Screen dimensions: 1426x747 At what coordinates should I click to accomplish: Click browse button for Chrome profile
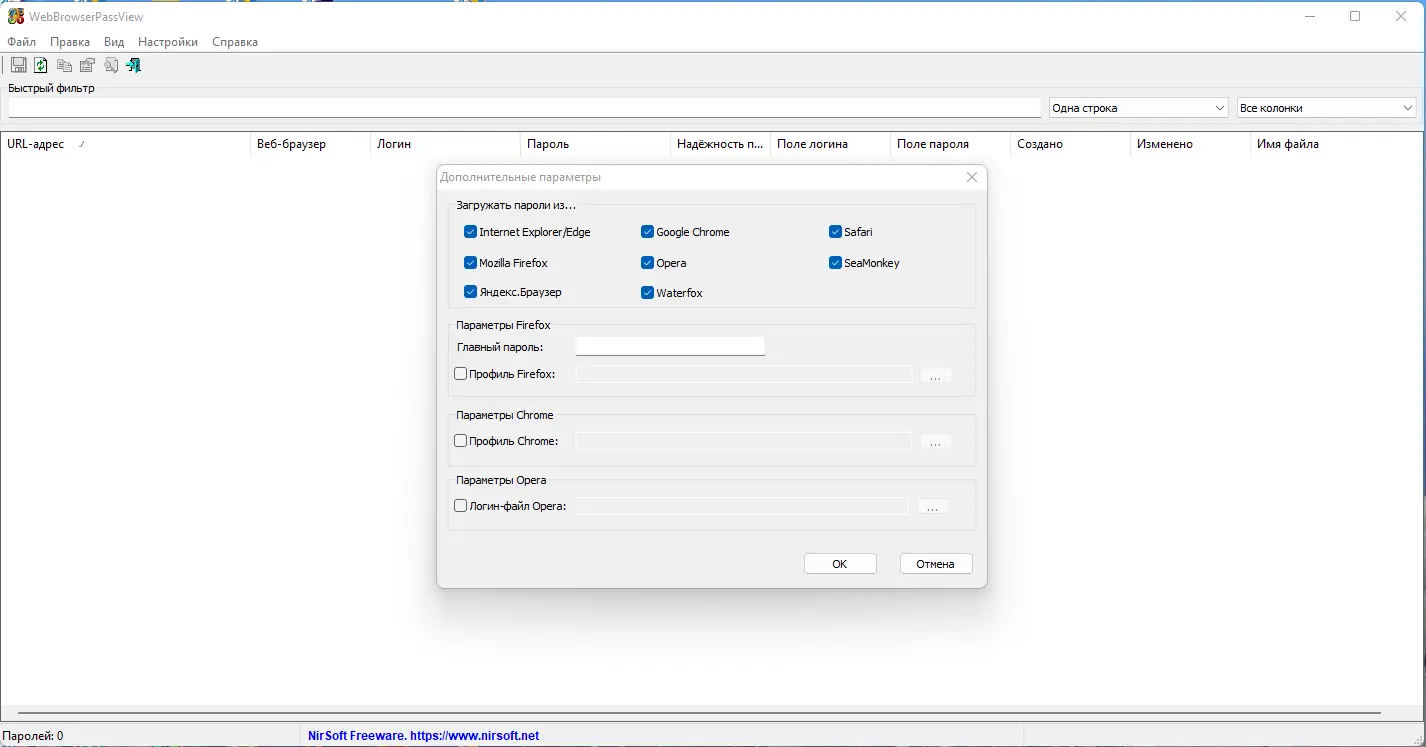[935, 442]
